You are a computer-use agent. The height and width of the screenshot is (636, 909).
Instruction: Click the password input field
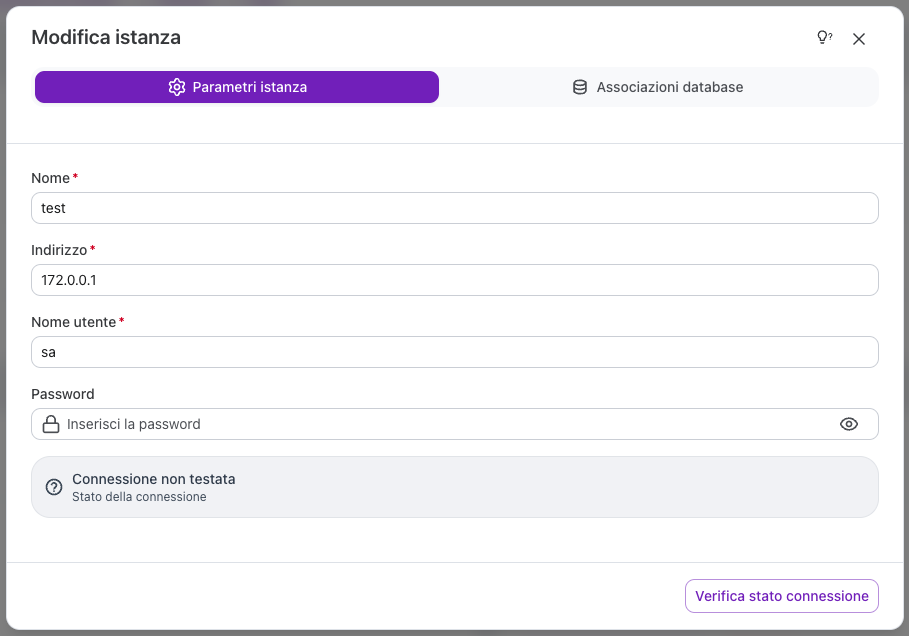pyautogui.click(x=454, y=424)
